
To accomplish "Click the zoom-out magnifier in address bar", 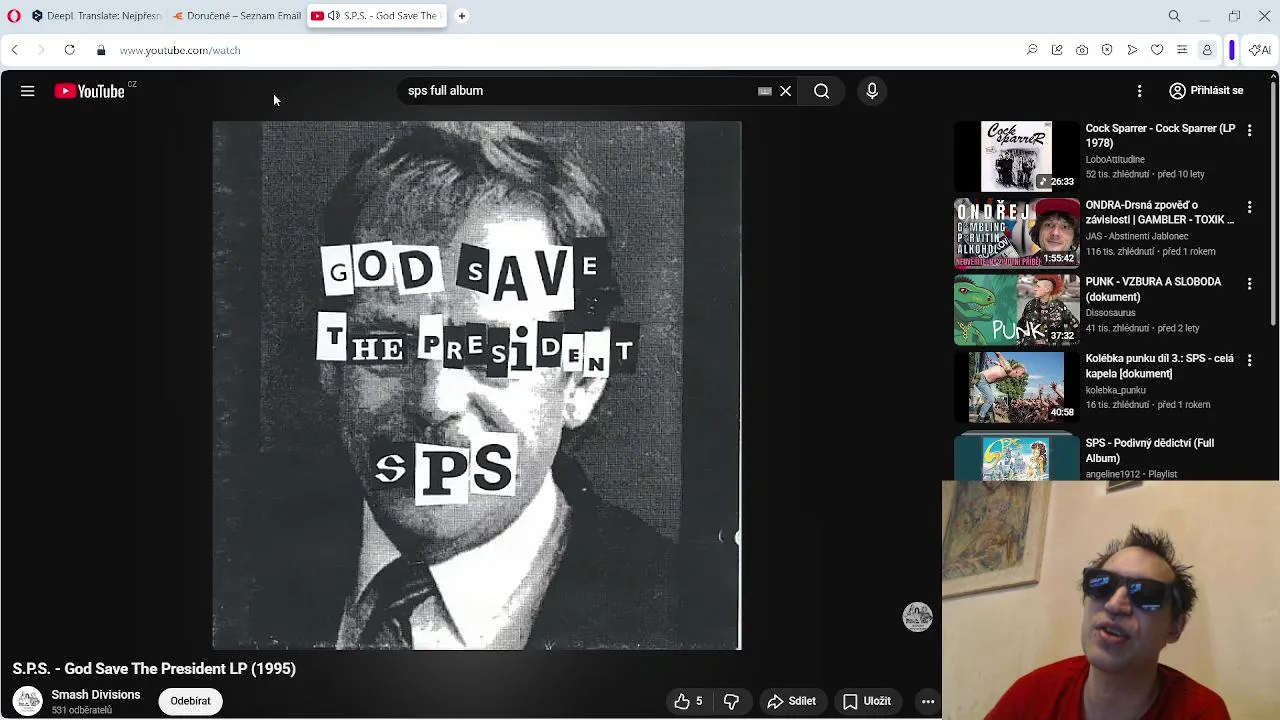I will 1032,50.
